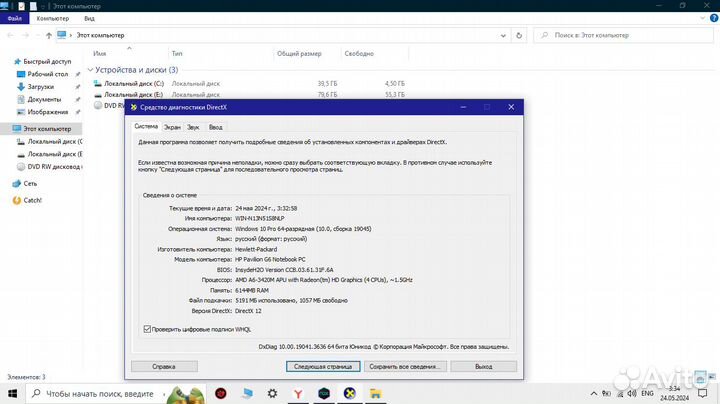Open the Settings gear on taskbar
The height and width of the screenshot is (404, 720).
coord(272,393)
